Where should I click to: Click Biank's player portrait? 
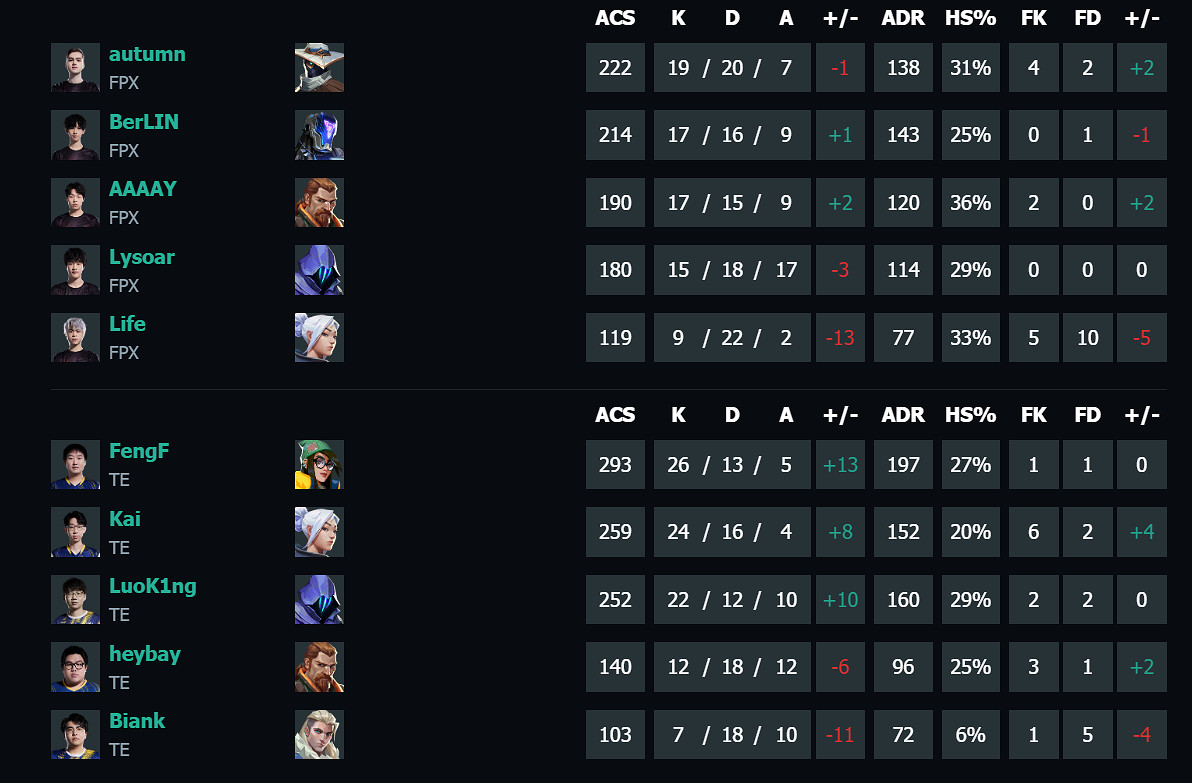76,735
